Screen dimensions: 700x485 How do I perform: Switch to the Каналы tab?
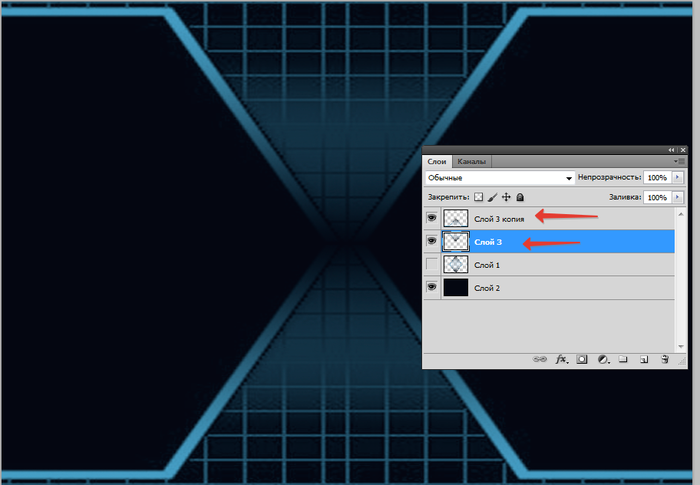pyautogui.click(x=471, y=161)
